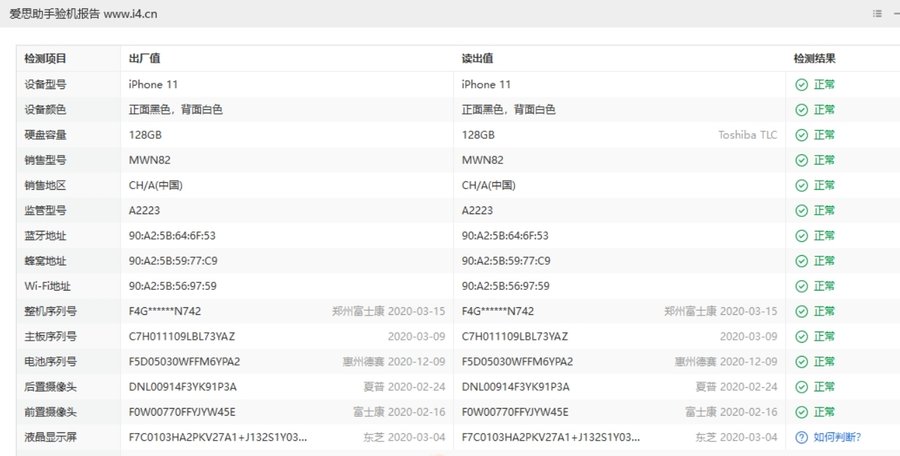Click green check icon for 硬盘容量 row
Screen dimensions: 900x456
click(x=801, y=135)
